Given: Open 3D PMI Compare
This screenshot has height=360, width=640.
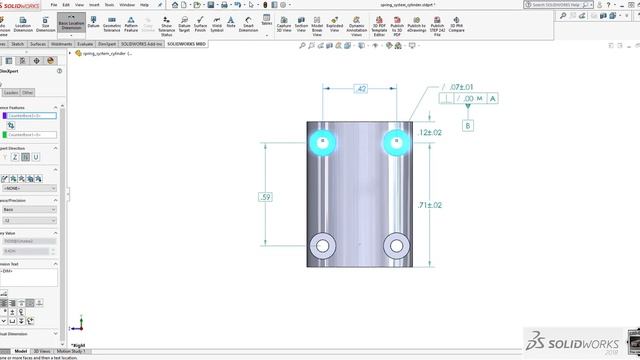Looking at the screenshot, I should tap(456, 24).
